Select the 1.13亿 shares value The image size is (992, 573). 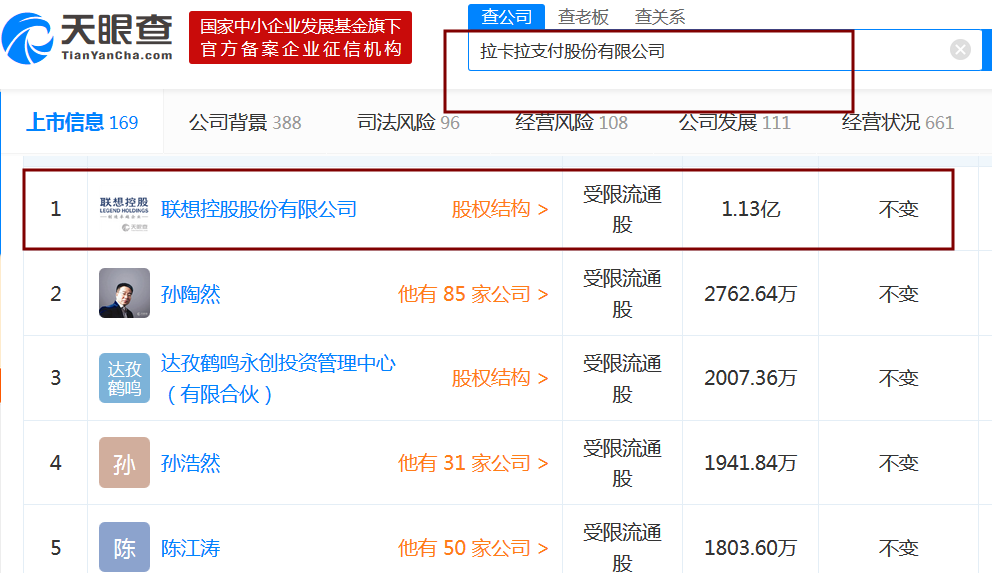coord(750,209)
